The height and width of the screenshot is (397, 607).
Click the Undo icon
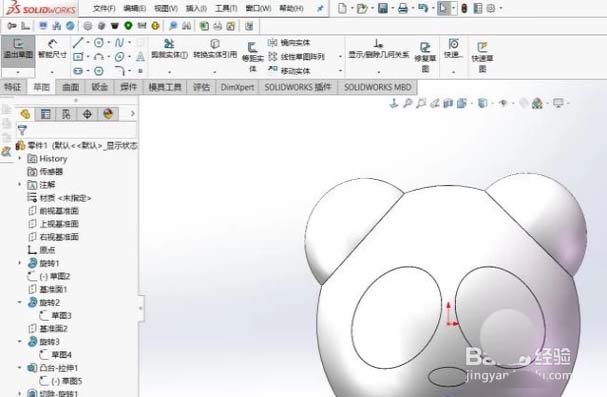tap(423, 8)
